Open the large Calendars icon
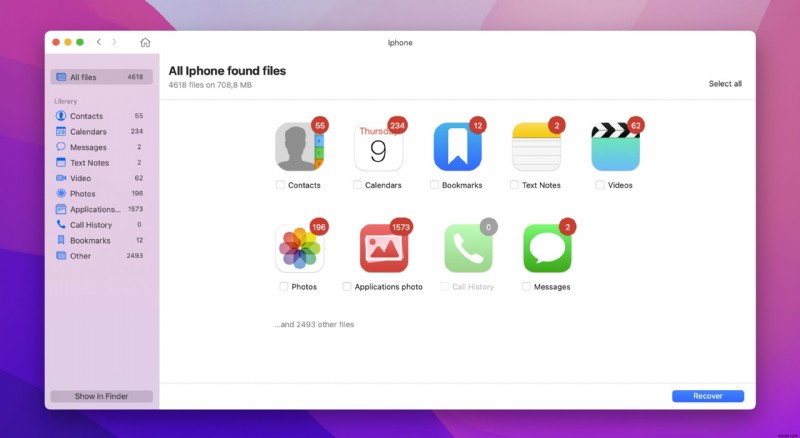This screenshot has width=800, height=438. pyautogui.click(x=379, y=147)
